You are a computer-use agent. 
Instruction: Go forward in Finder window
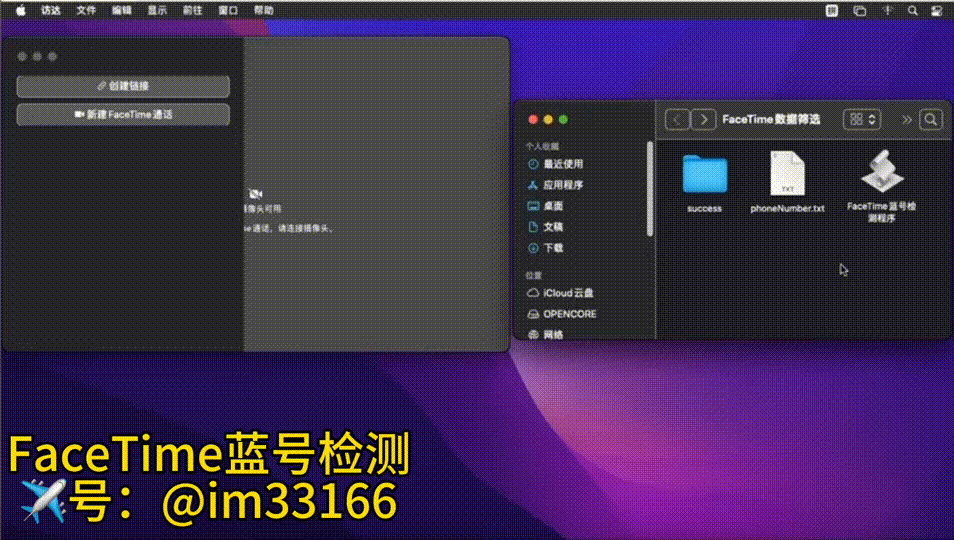point(704,120)
